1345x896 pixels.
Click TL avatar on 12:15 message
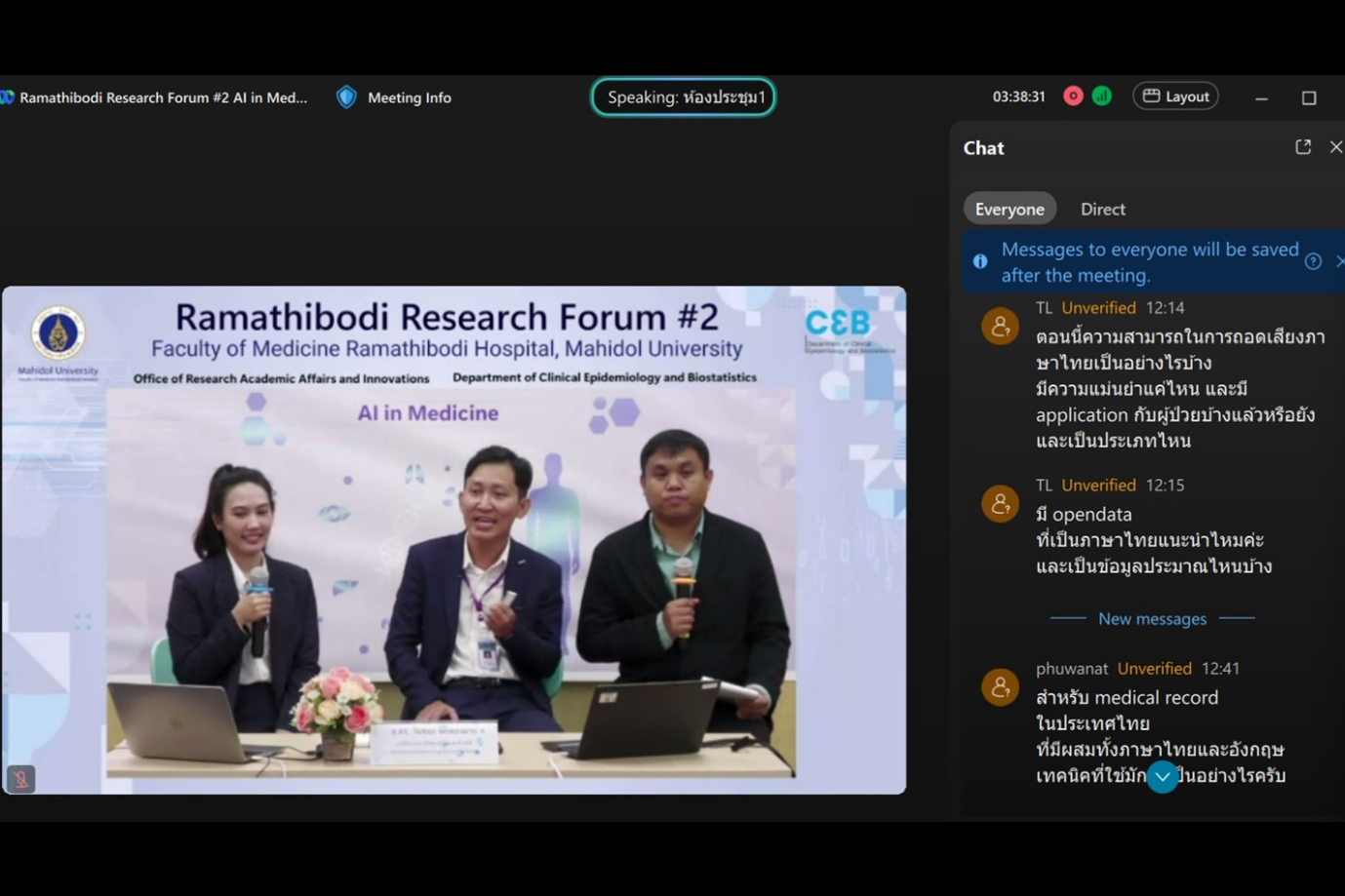coord(1000,504)
